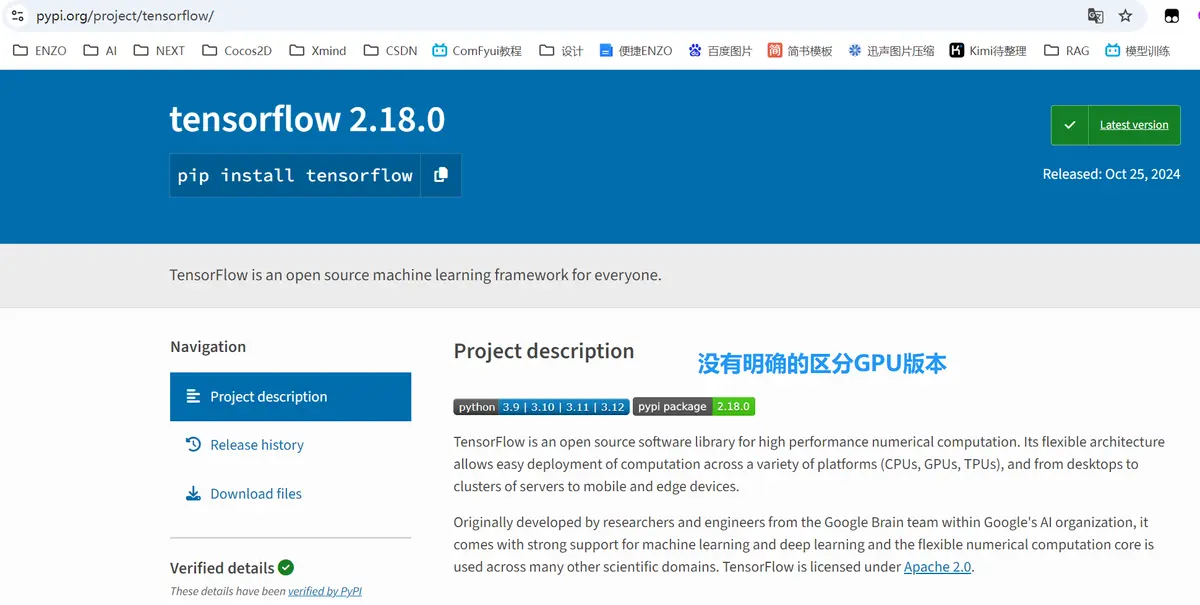
Task: Click the tensorflow 2.18.0 heading
Action: [307, 119]
